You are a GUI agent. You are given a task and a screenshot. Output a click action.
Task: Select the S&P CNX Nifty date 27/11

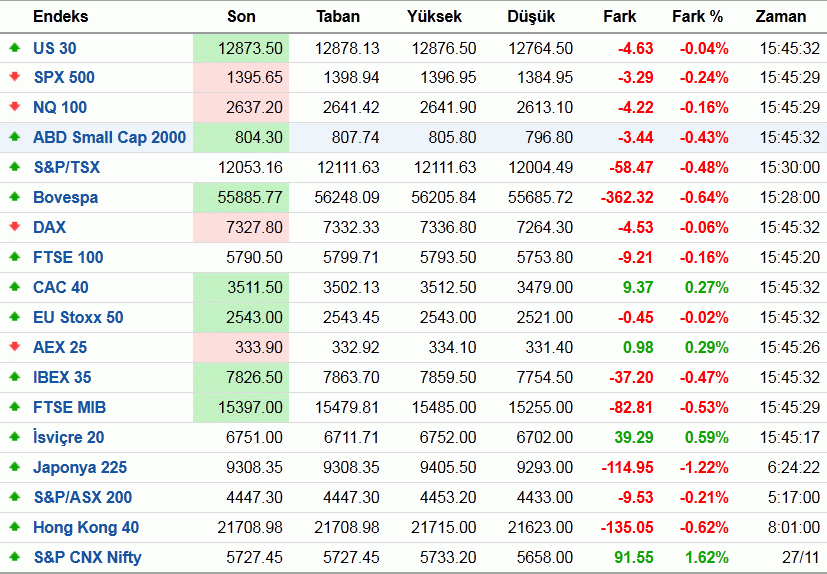point(801,558)
